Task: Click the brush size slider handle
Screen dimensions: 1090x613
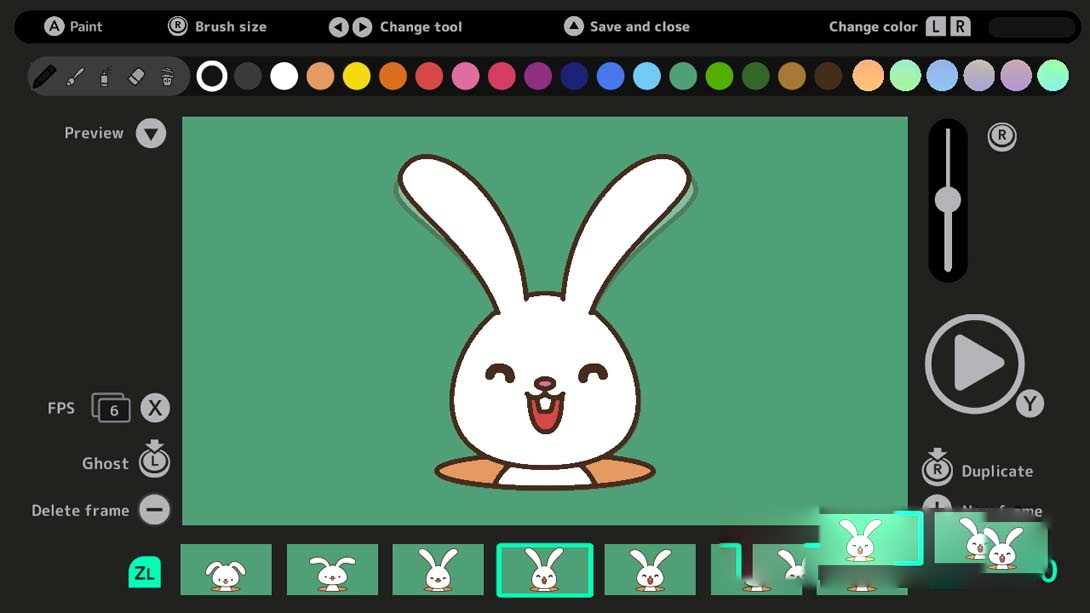Action: pos(948,200)
